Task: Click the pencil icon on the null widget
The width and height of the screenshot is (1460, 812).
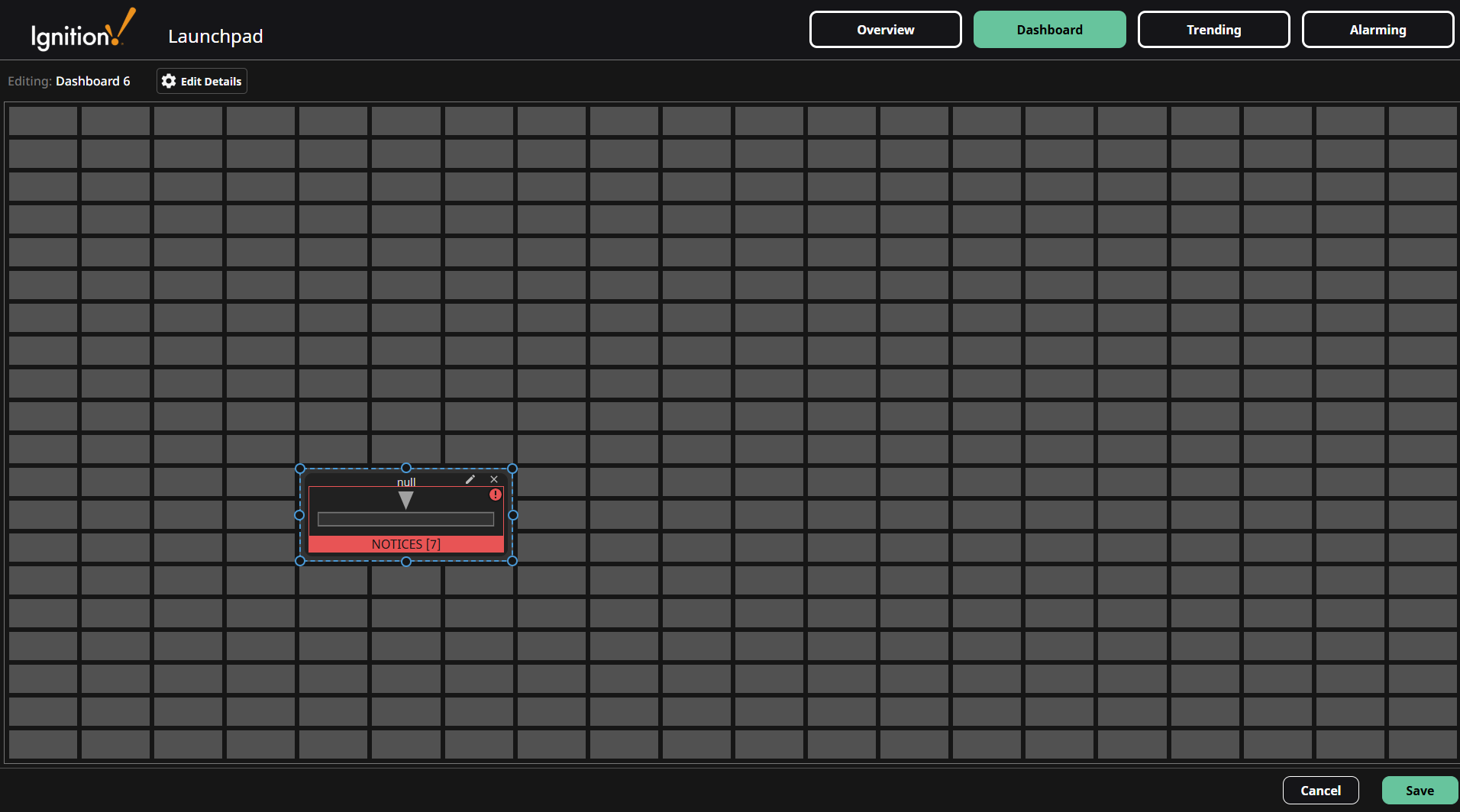Action: (x=470, y=479)
